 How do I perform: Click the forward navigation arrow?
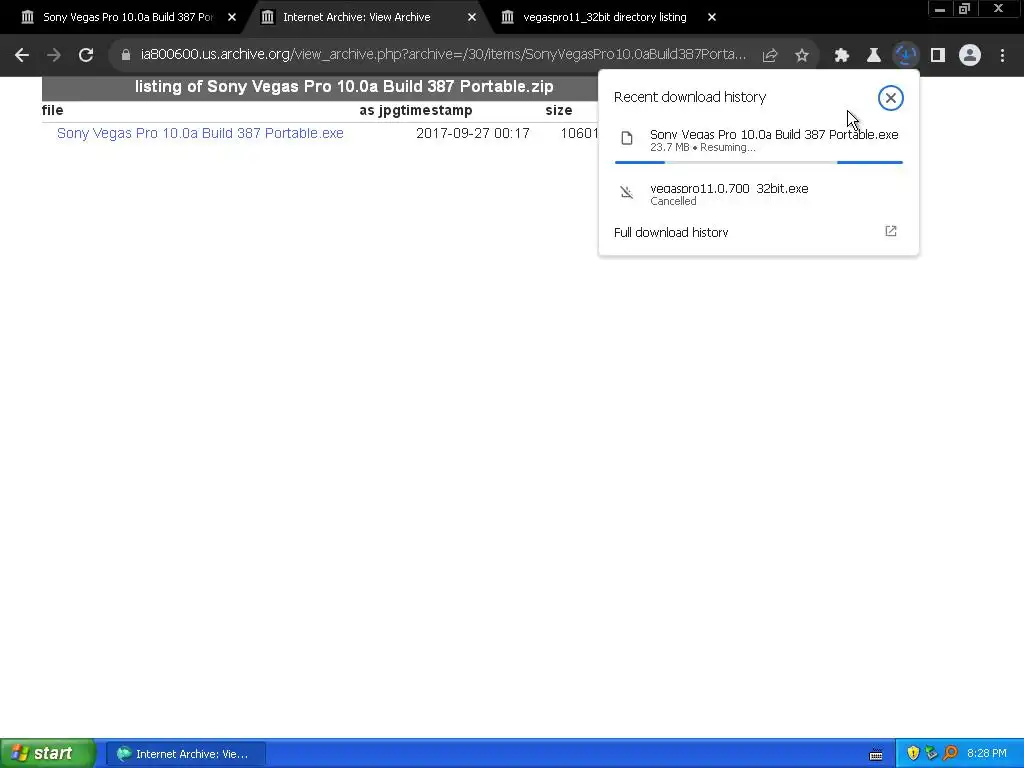click(x=54, y=55)
